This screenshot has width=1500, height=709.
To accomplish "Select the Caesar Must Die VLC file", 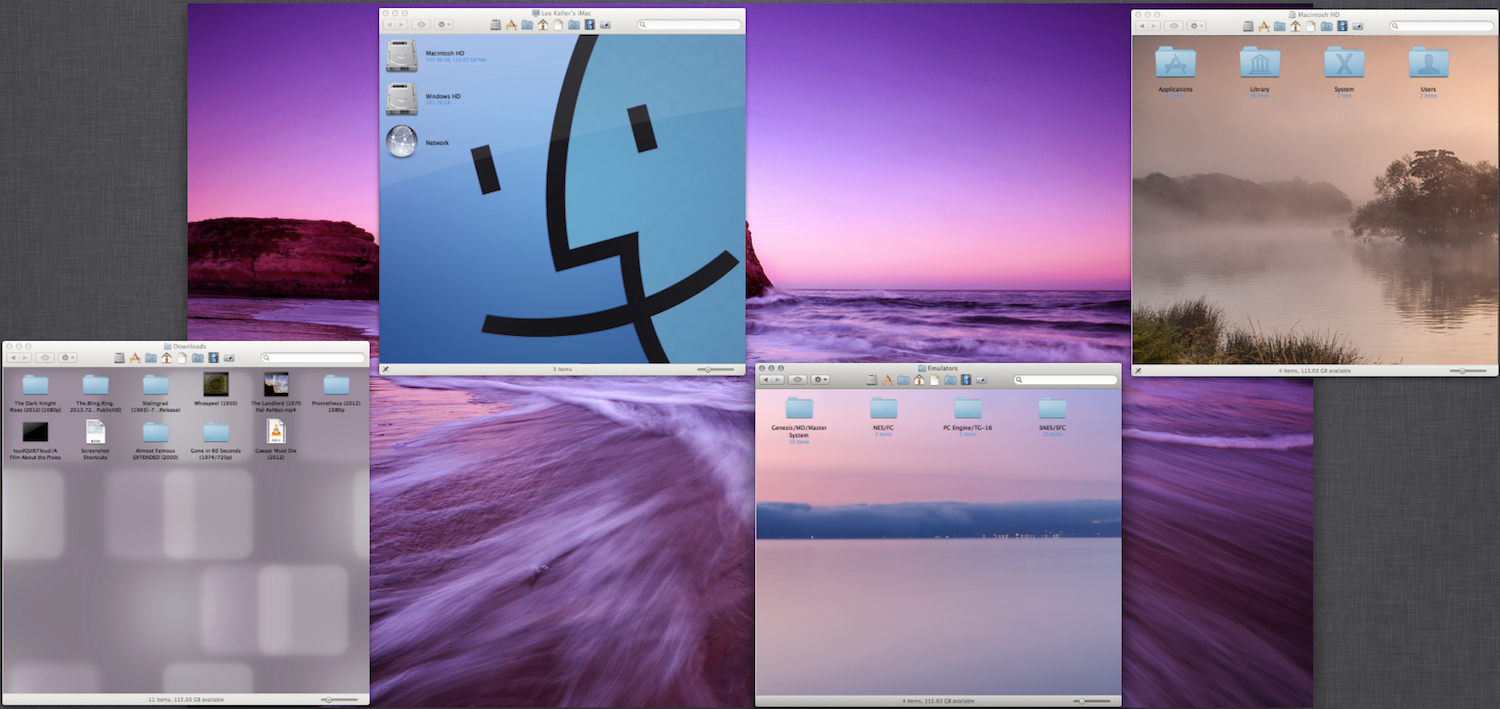I will point(276,432).
